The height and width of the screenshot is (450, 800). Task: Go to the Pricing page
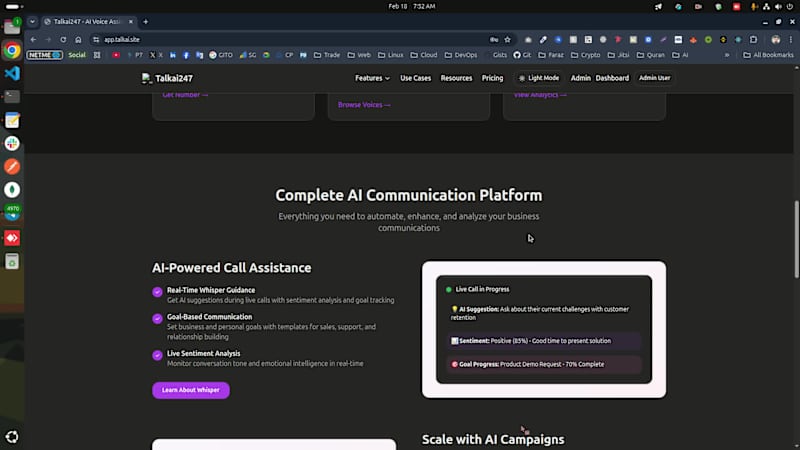492,78
